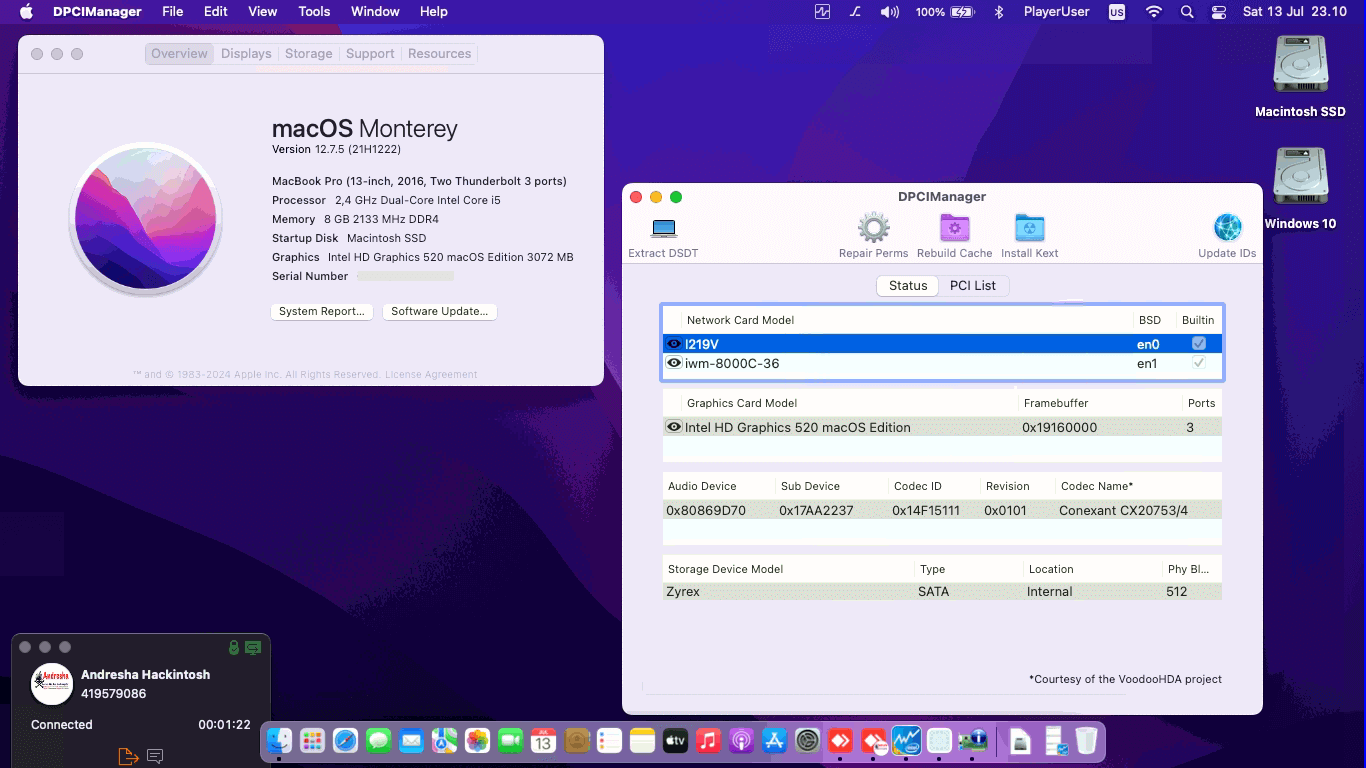Viewport: 1366px width, 768px height.
Task: Open Trash in the dock
Action: point(1086,741)
